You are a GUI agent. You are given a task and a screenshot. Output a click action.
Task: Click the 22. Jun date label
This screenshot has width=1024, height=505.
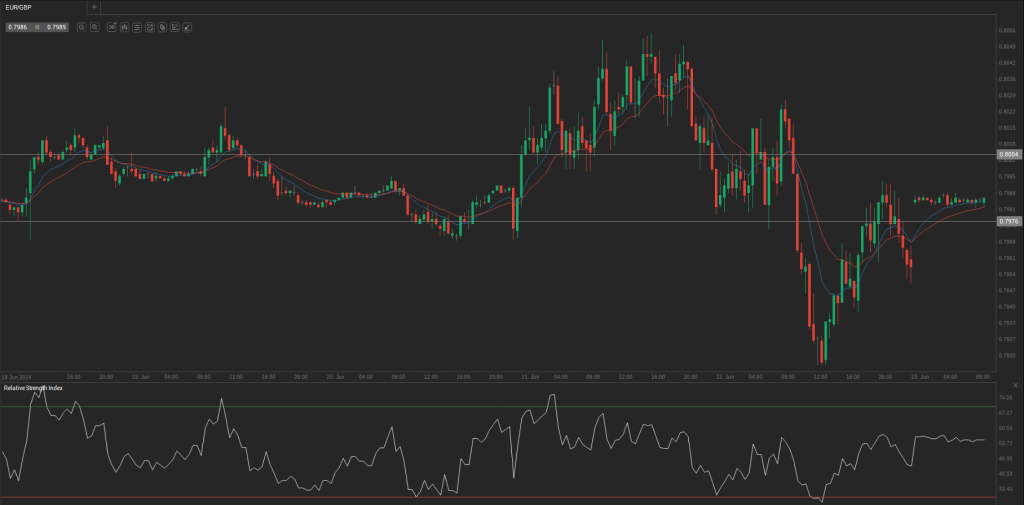[726, 377]
